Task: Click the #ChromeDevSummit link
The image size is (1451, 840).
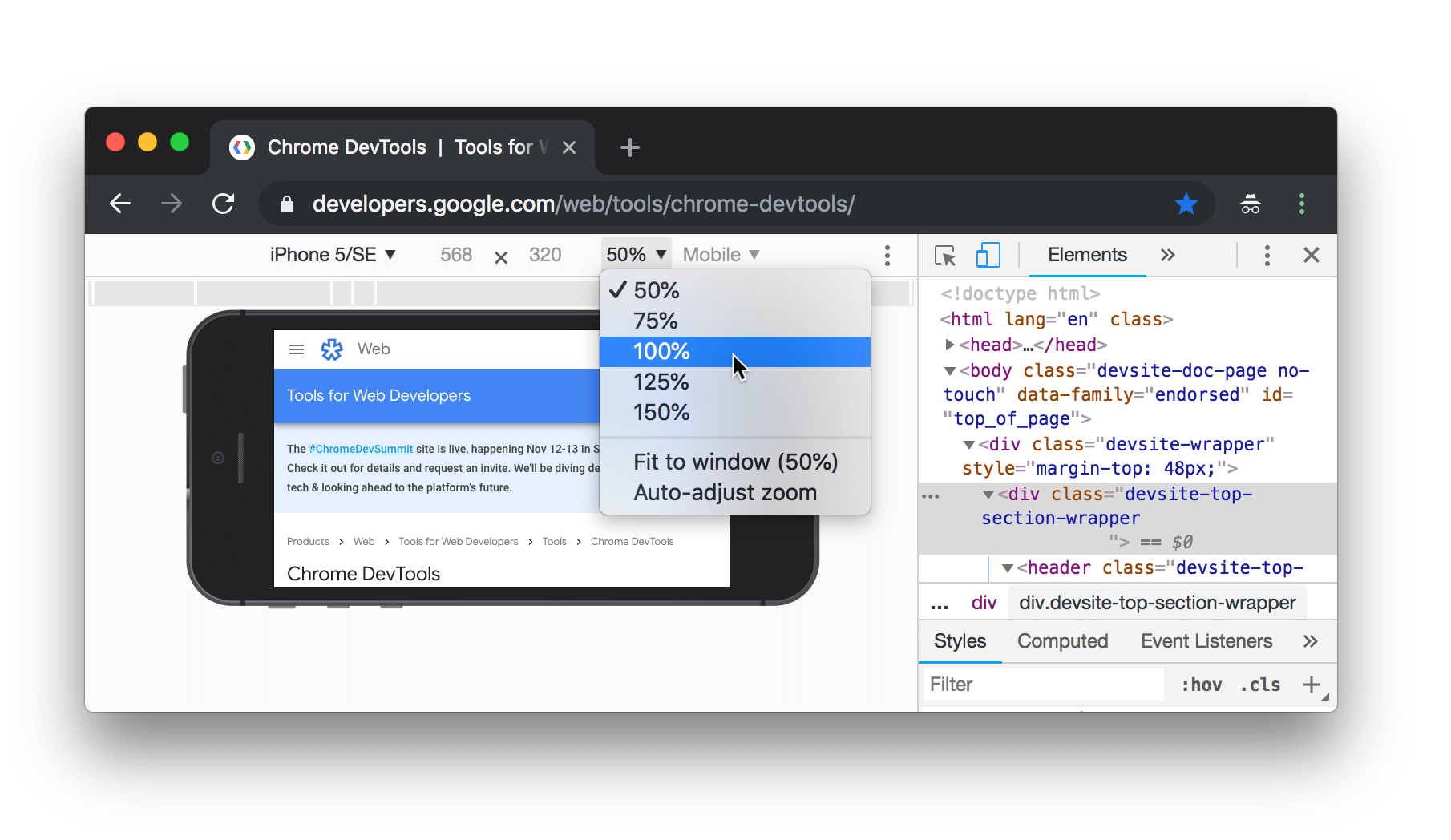Action: coord(361,449)
